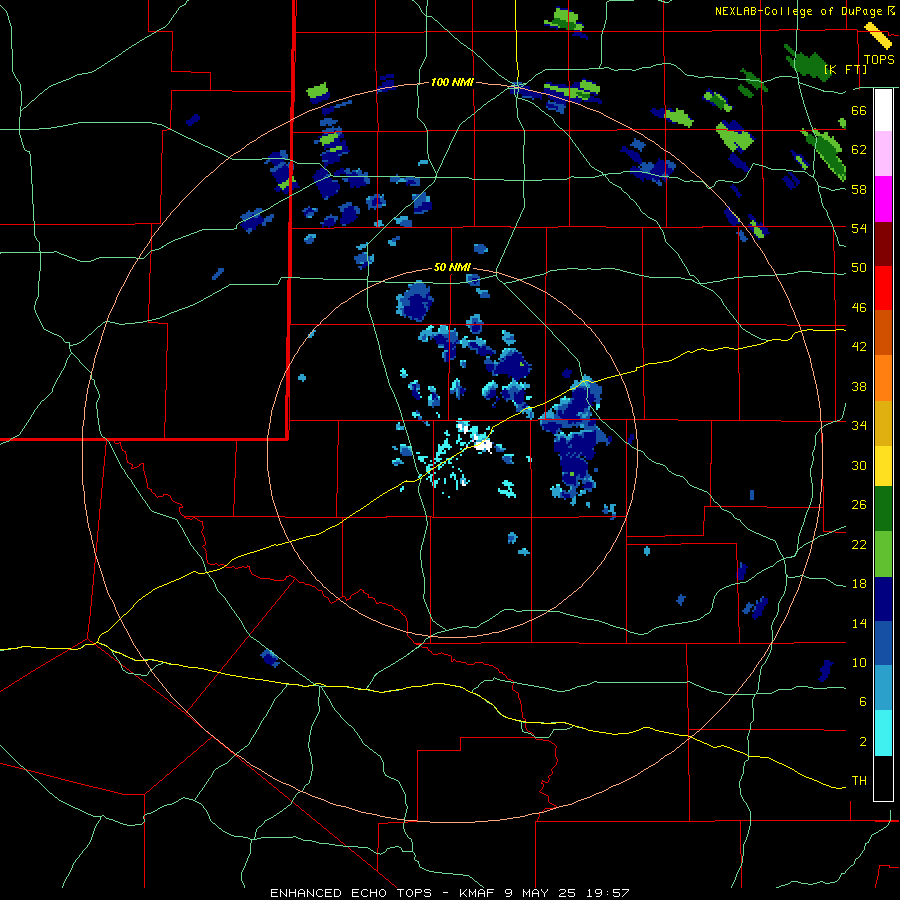Click the legend value '46'
The height and width of the screenshot is (900, 900).
click(859, 308)
